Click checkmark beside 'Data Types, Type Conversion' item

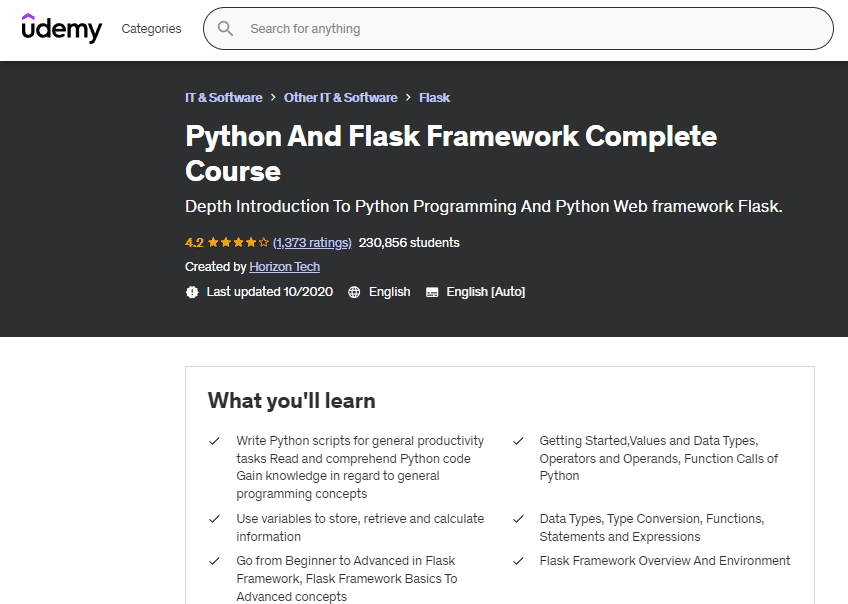pos(518,519)
